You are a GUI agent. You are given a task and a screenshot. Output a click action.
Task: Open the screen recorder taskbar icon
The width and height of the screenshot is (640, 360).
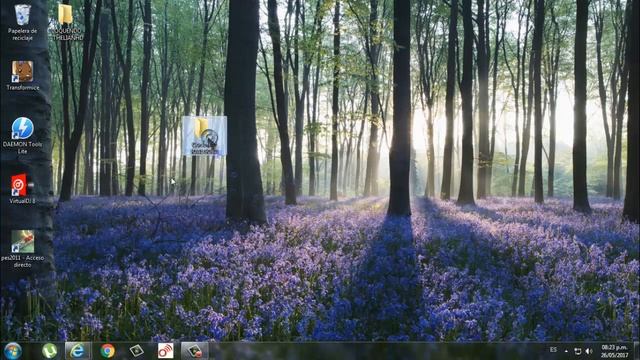[x=195, y=351]
